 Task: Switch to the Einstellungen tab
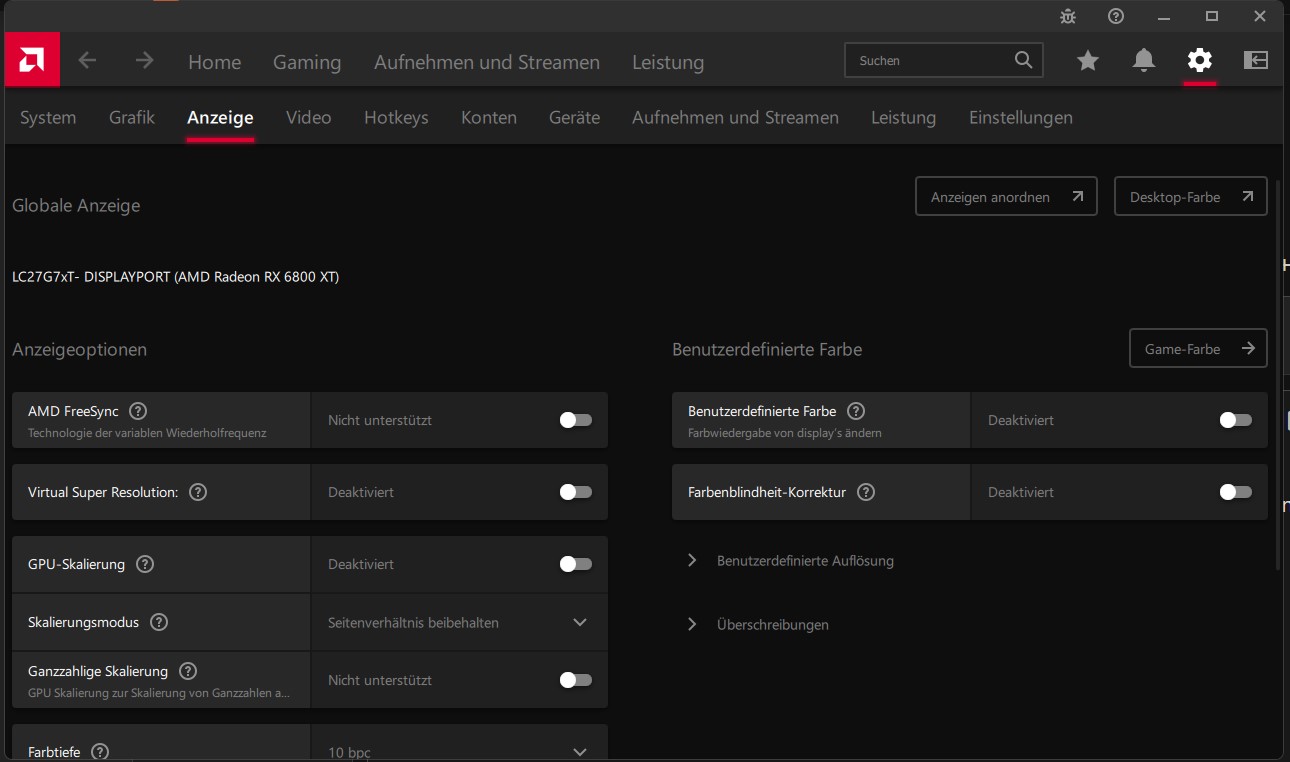pyautogui.click(x=1021, y=117)
